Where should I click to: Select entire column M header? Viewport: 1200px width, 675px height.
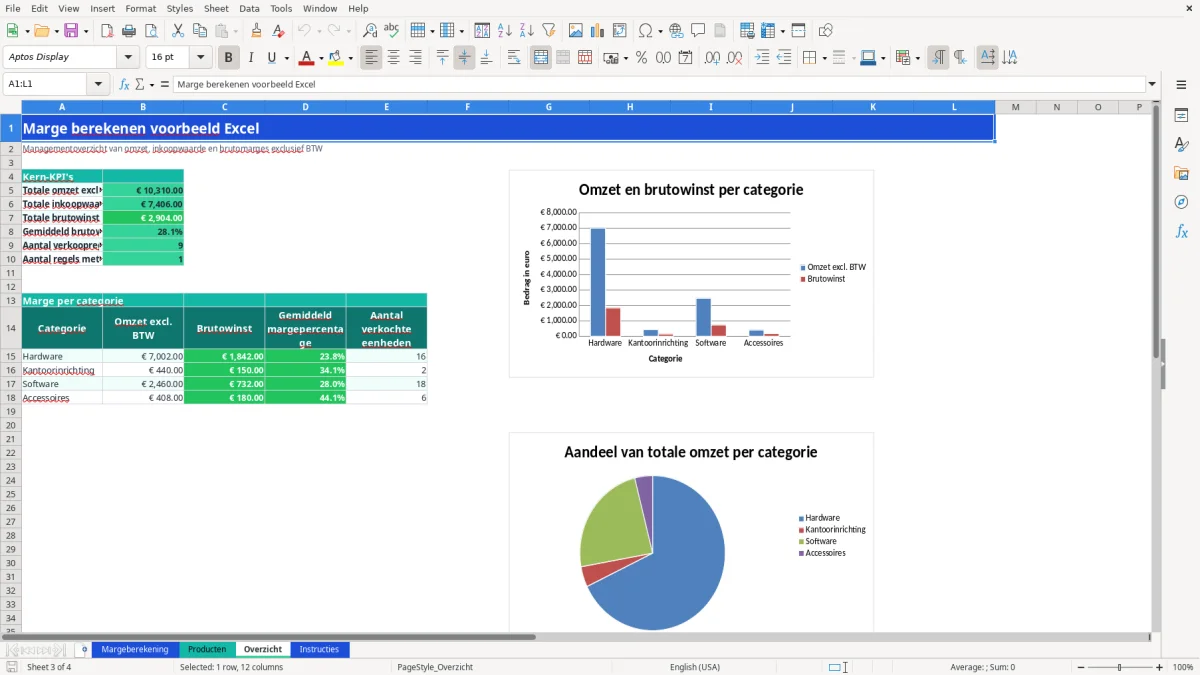(1015, 107)
